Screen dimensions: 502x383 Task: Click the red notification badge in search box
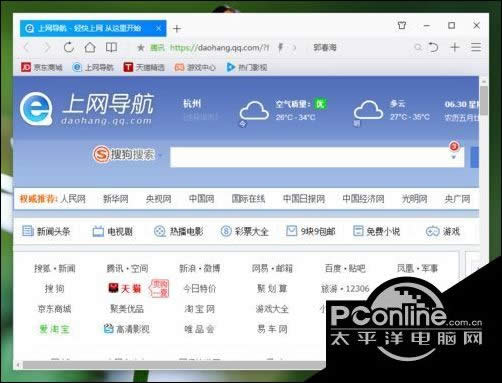point(454,146)
